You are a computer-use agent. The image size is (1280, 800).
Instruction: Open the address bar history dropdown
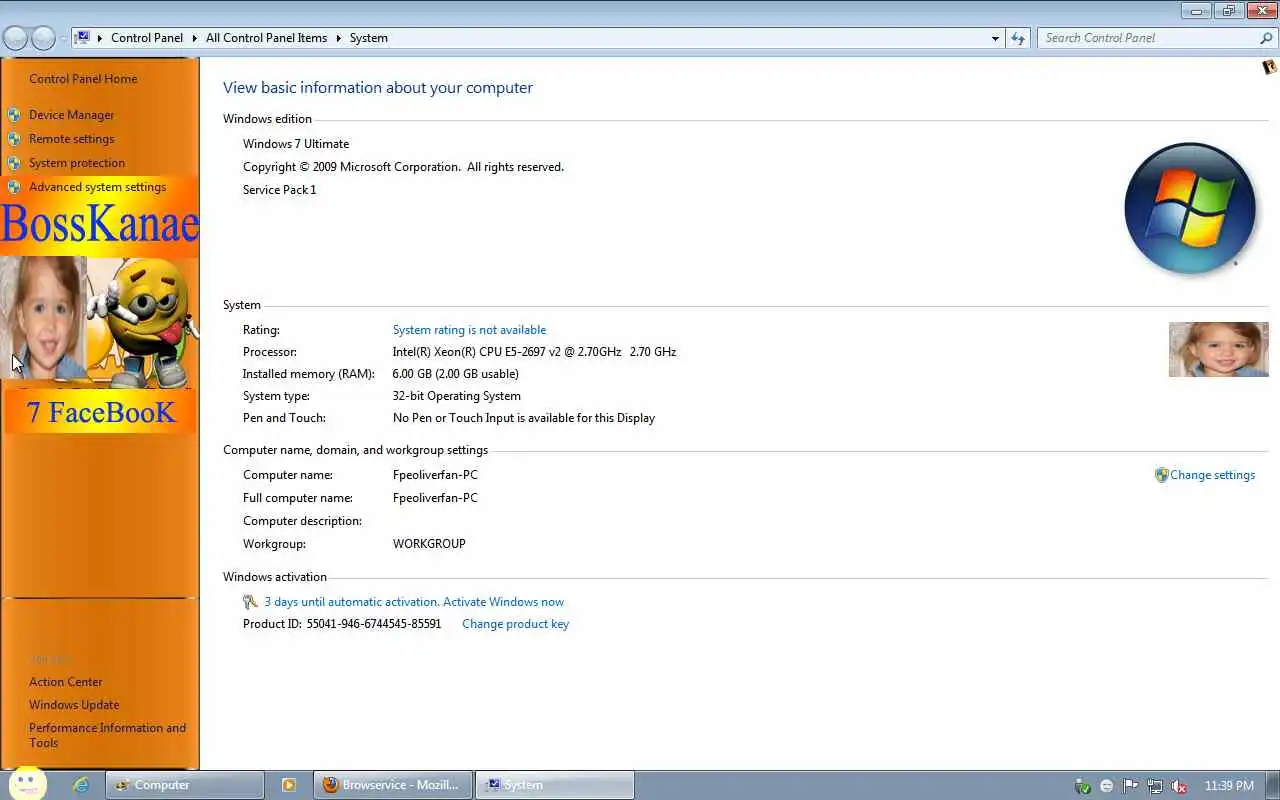(x=995, y=38)
